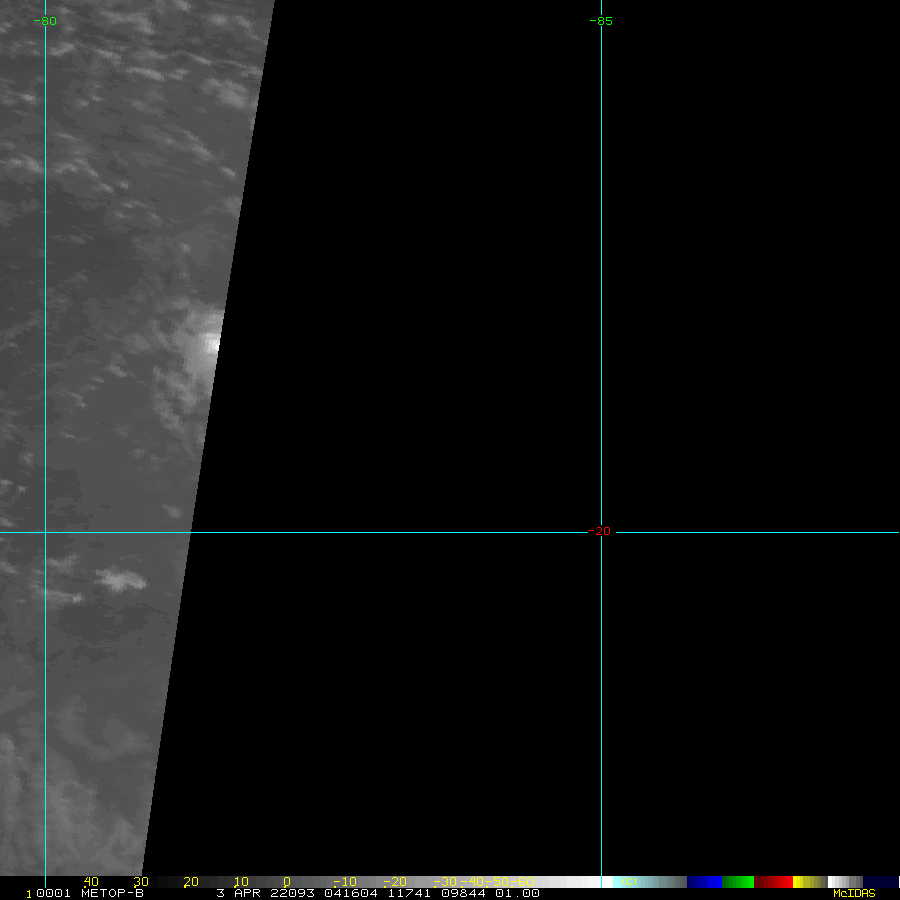Click the yellow segment of the color bar
The width and height of the screenshot is (900, 900).
click(x=800, y=882)
